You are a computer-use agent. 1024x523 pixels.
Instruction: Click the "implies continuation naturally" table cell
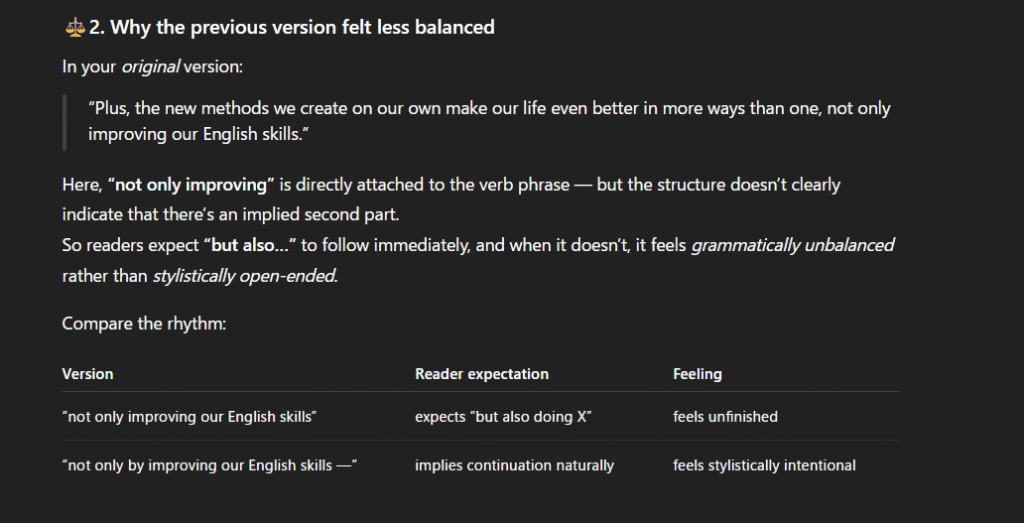pos(514,465)
